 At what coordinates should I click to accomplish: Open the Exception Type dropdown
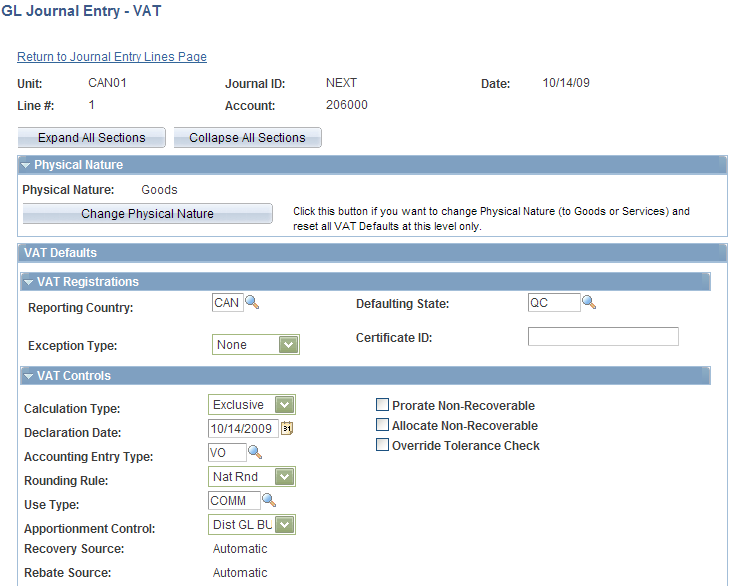tap(256, 345)
